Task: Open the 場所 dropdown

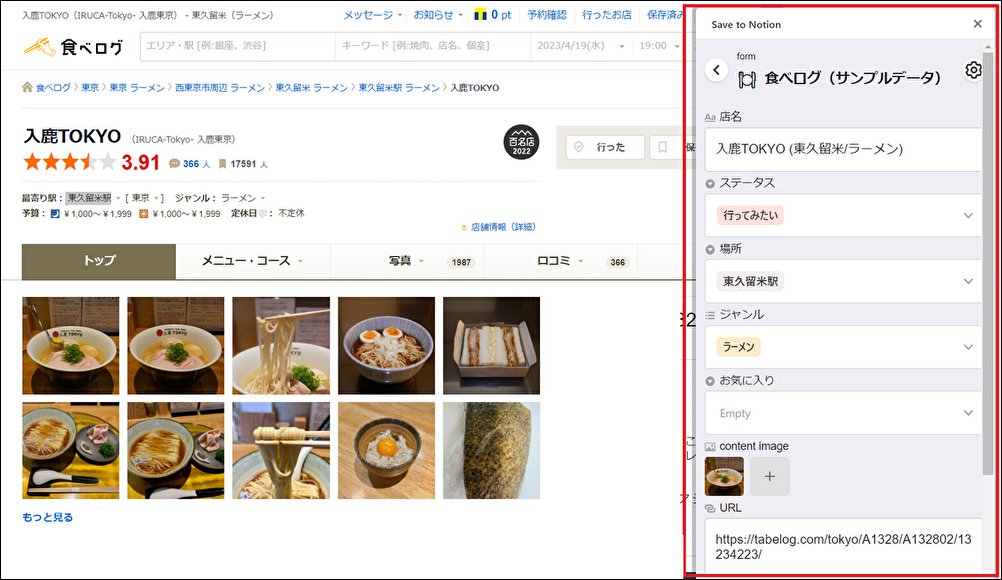Action: [843, 281]
